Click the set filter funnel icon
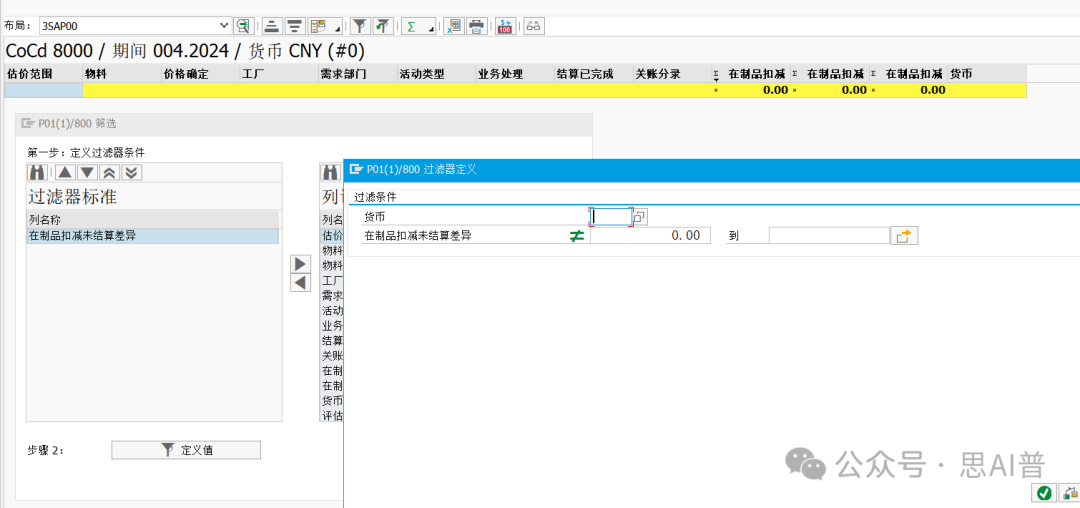The width and height of the screenshot is (1080, 508). [360, 26]
